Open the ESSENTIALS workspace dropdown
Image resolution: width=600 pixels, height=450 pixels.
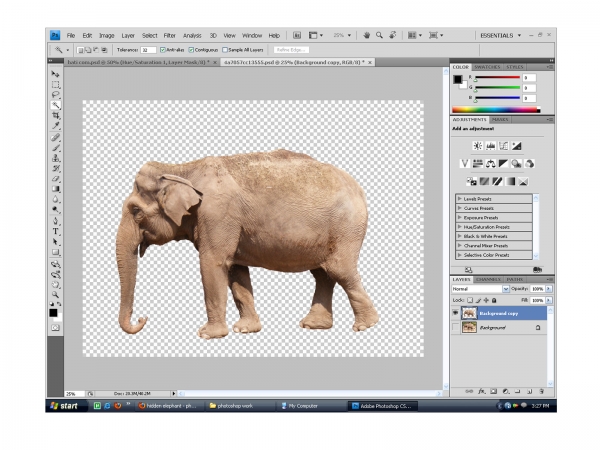(x=501, y=35)
